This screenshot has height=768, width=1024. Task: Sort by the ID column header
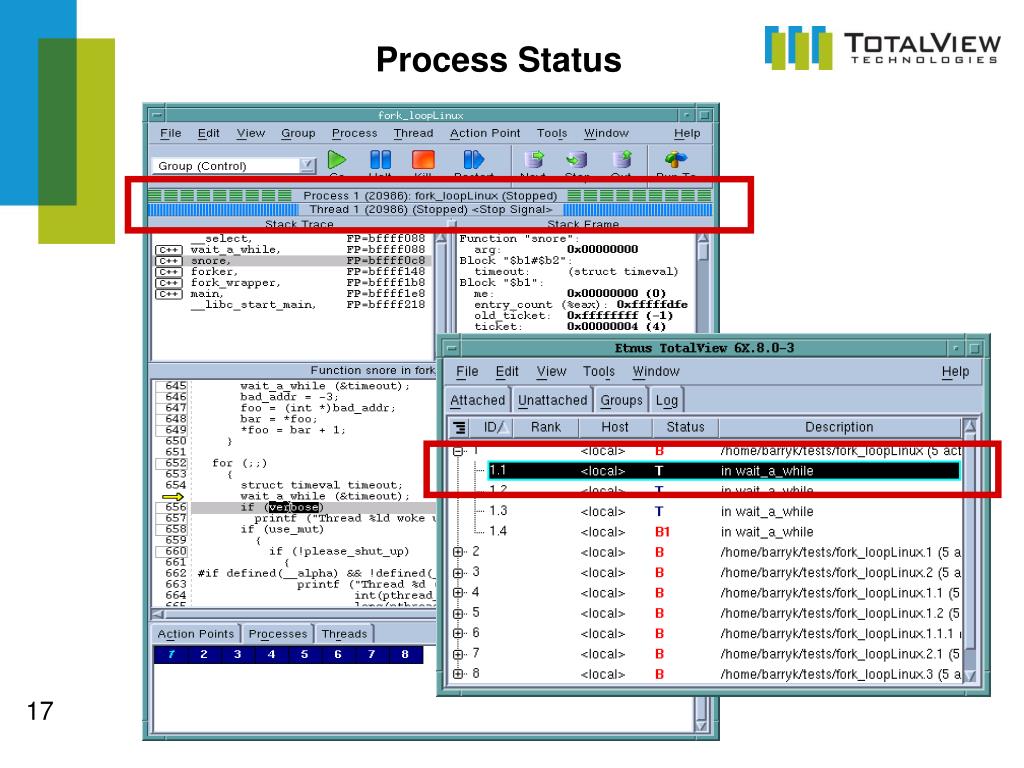tap(493, 428)
